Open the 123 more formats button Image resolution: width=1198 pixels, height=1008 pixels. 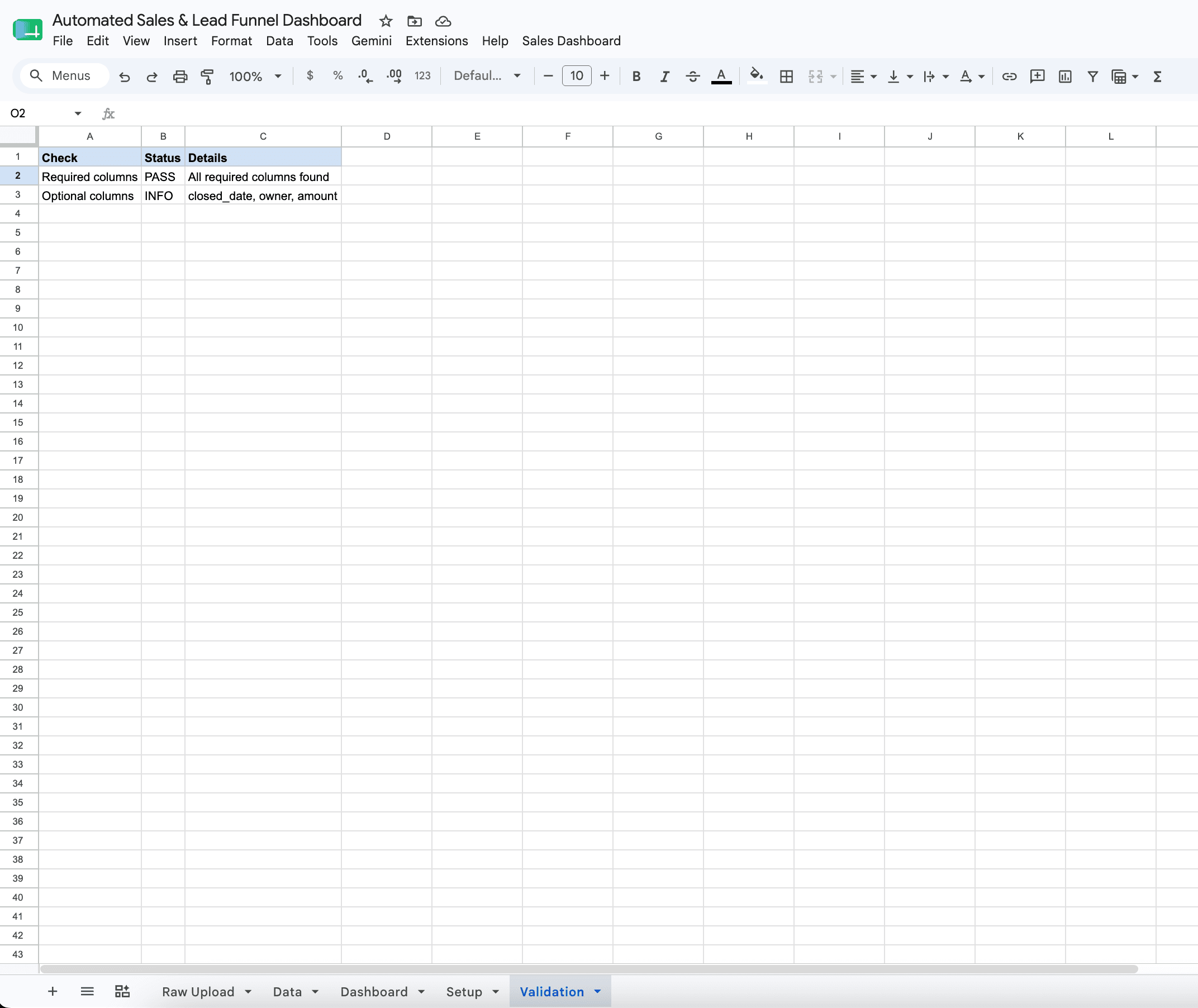click(x=422, y=75)
